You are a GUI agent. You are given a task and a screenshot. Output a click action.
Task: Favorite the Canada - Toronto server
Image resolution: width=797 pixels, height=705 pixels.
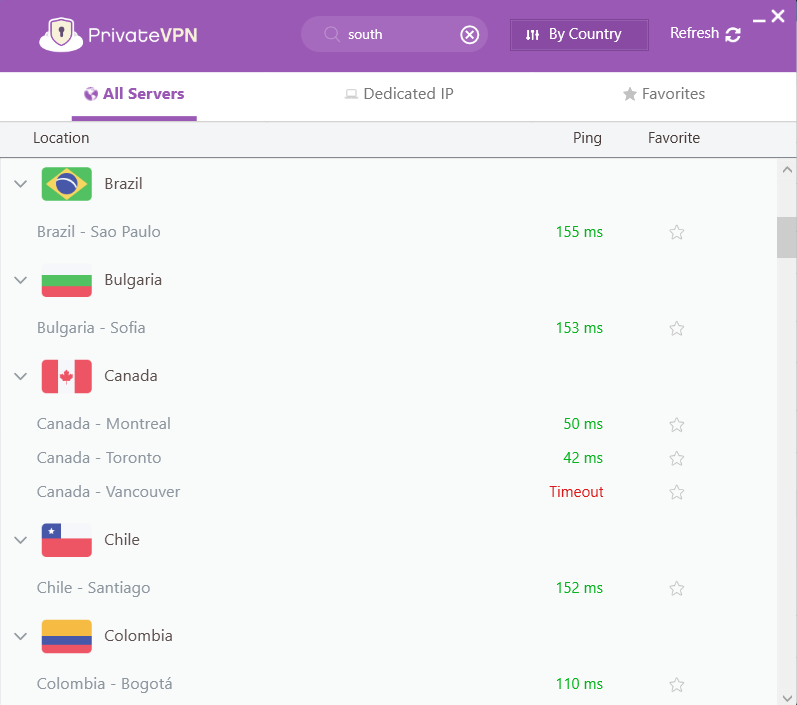pyautogui.click(x=677, y=458)
